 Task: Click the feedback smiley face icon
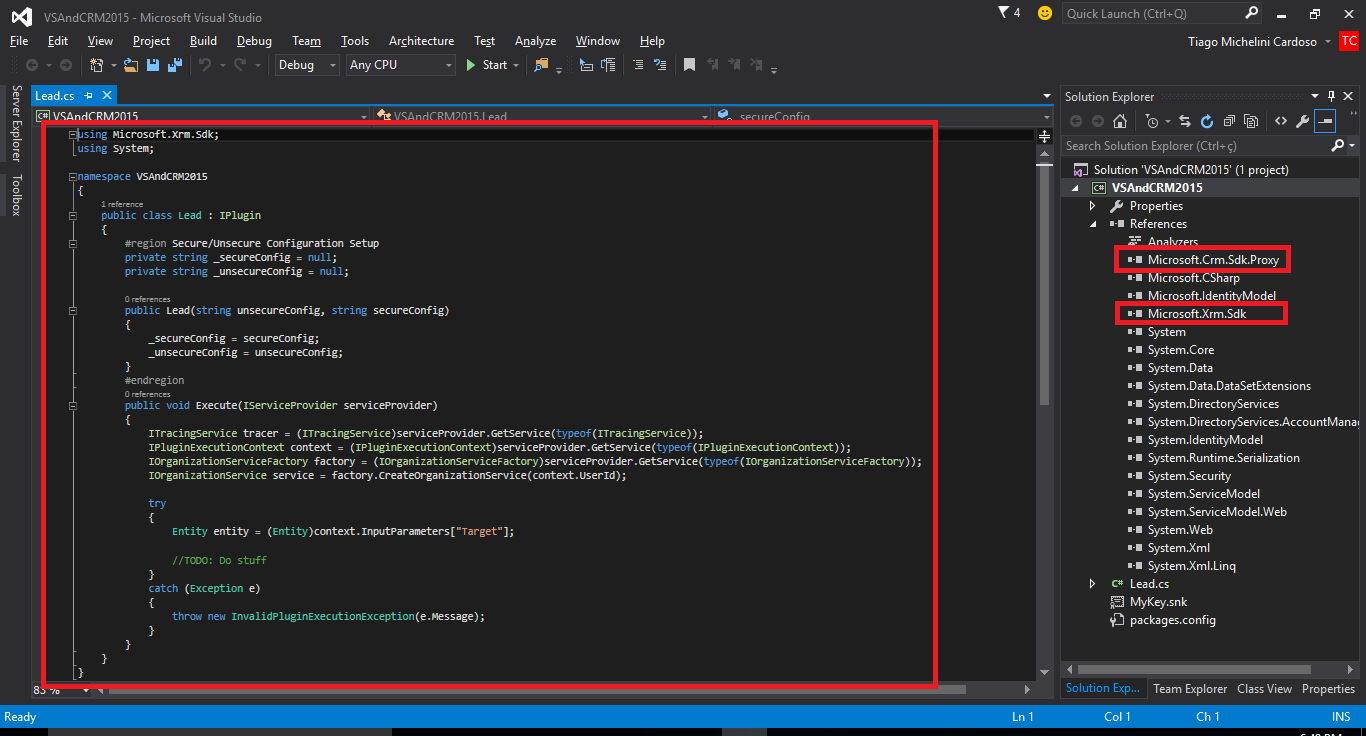coord(1045,13)
